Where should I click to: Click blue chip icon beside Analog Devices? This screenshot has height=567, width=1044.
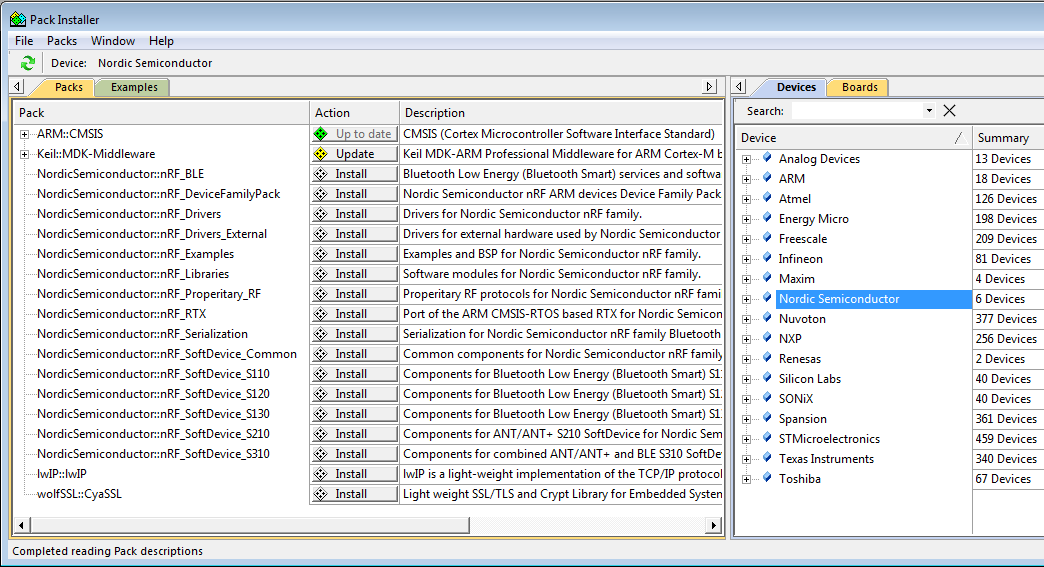click(767, 158)
